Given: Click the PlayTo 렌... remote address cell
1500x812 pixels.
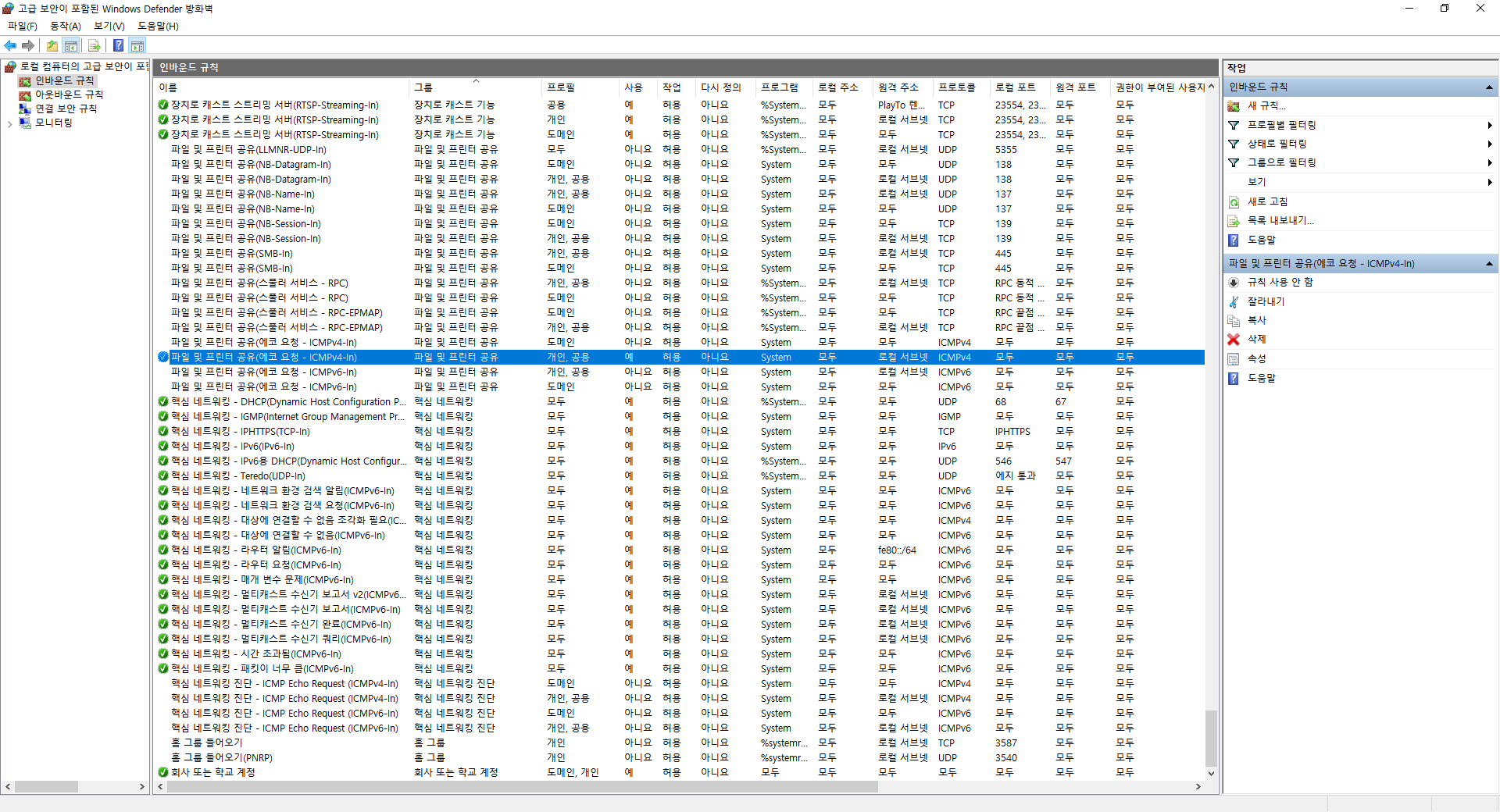Looking at the screenshot, I should [x=902, y=105].
